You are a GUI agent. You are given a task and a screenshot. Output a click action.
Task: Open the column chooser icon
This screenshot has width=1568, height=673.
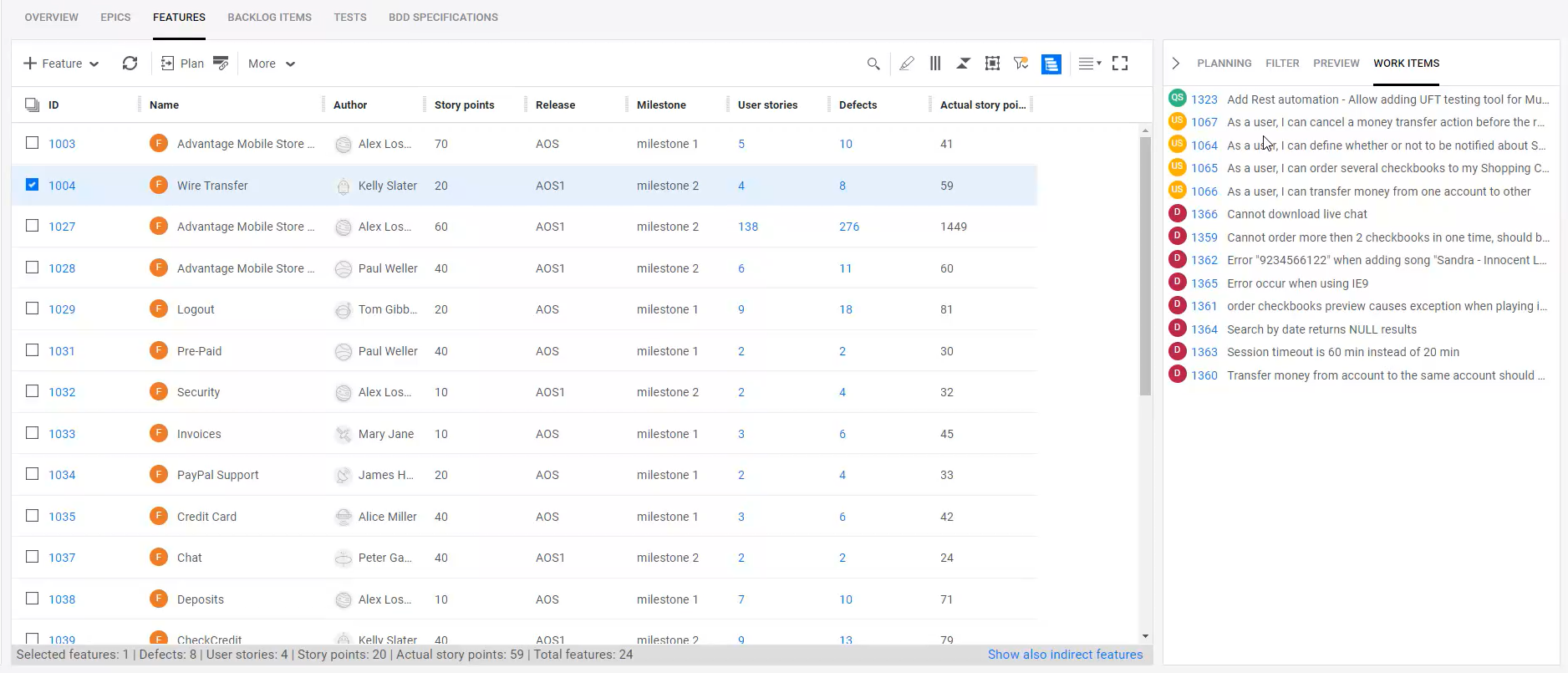(935, 64)
